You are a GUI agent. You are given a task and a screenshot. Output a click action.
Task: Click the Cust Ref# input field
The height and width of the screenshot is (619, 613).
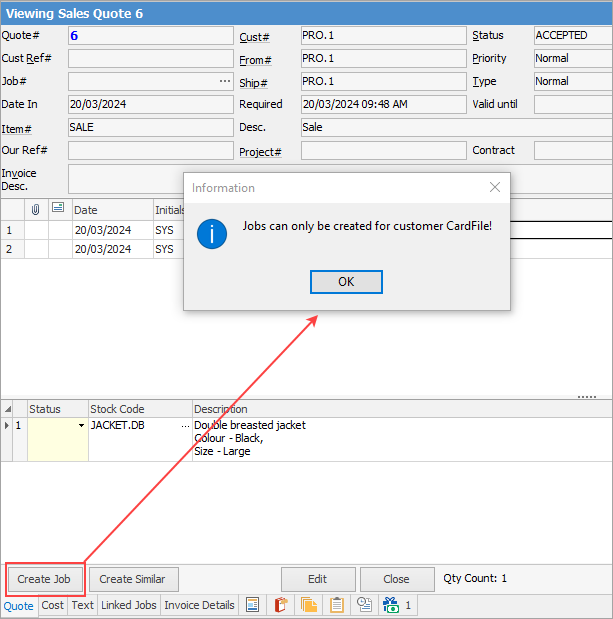pos(150,58)
